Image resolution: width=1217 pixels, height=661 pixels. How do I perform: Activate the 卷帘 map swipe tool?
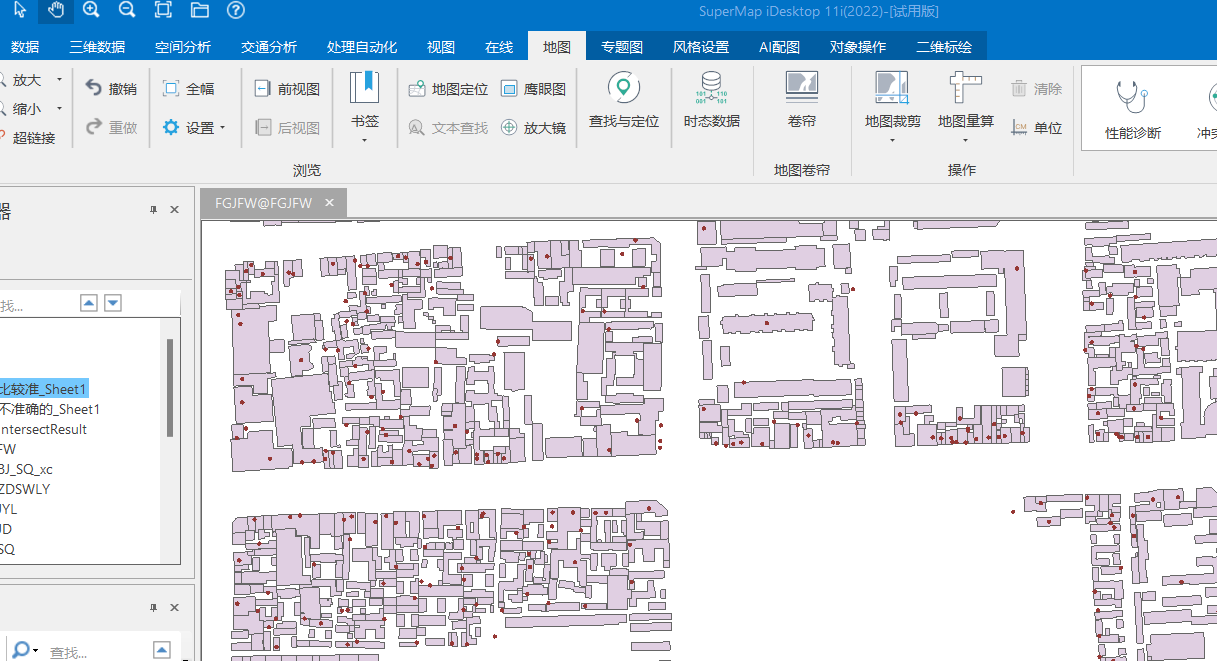(802, 101)
